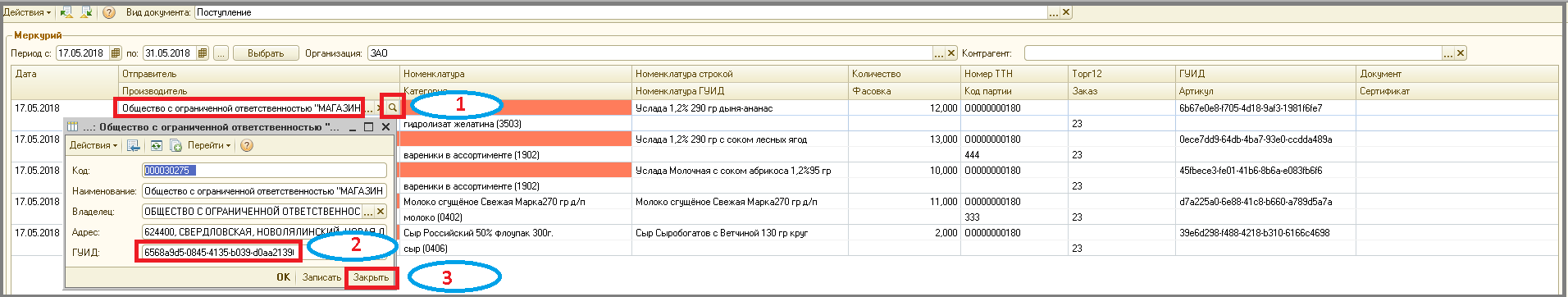Click the refresh icon in dialog toolbar
The height and width of the screenshot is (297, 1568).
click(x=156, y=145)
